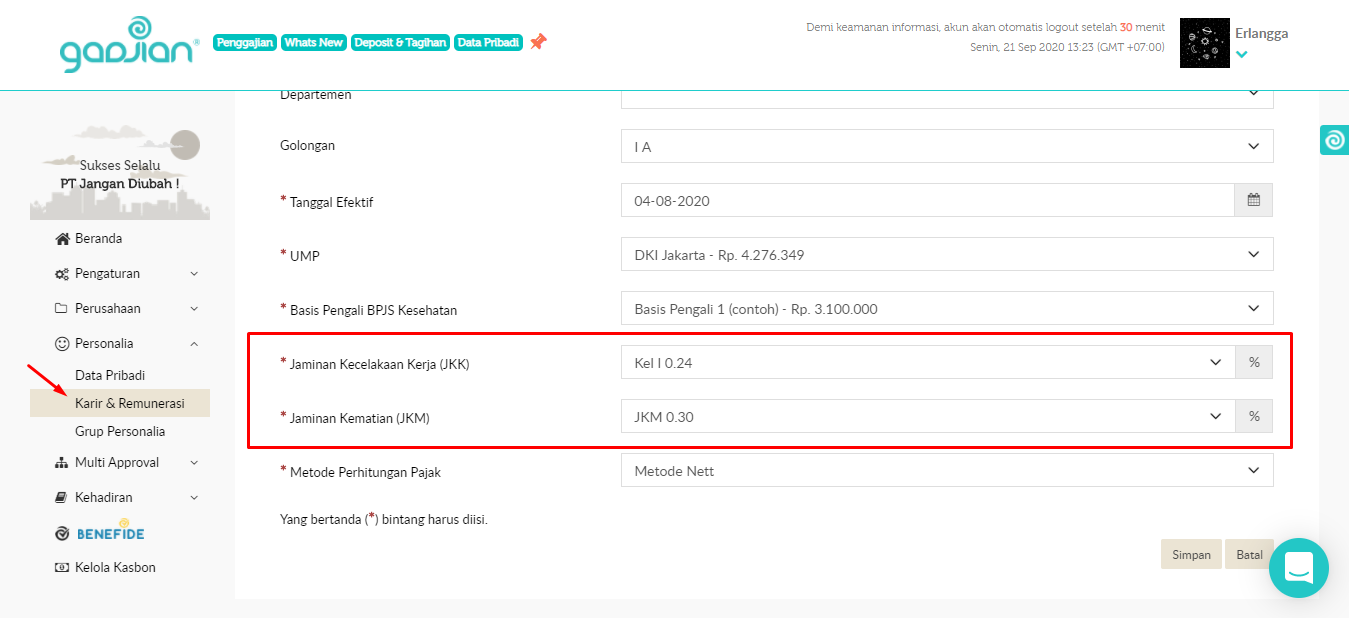Screen dimensions: 1349x618
Task: Open the UMP dropdown DKI Jakarta
Action: pos(947,254)
